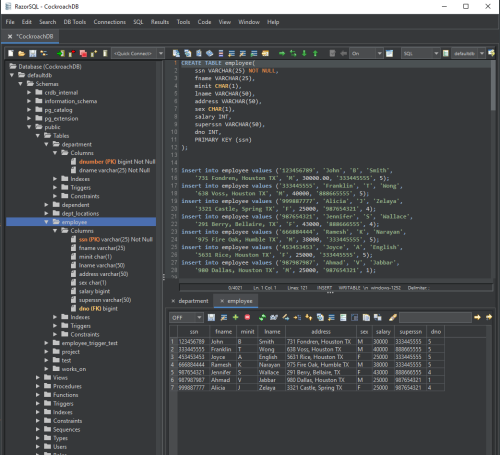Screen dimensions: 500x455
Task: Click the SQL editor vertical scrollbar
Action: 493,86
